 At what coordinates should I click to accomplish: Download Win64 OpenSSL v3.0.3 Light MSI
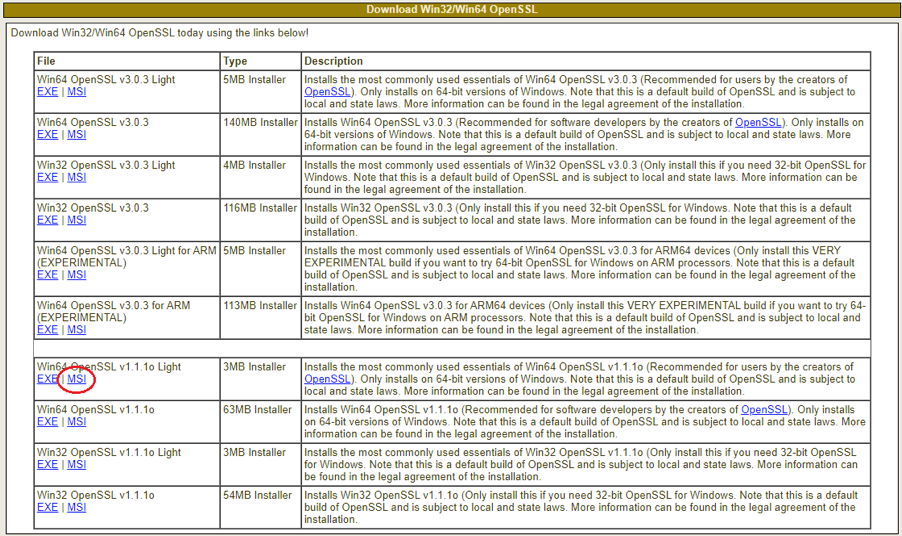(76, 92)
